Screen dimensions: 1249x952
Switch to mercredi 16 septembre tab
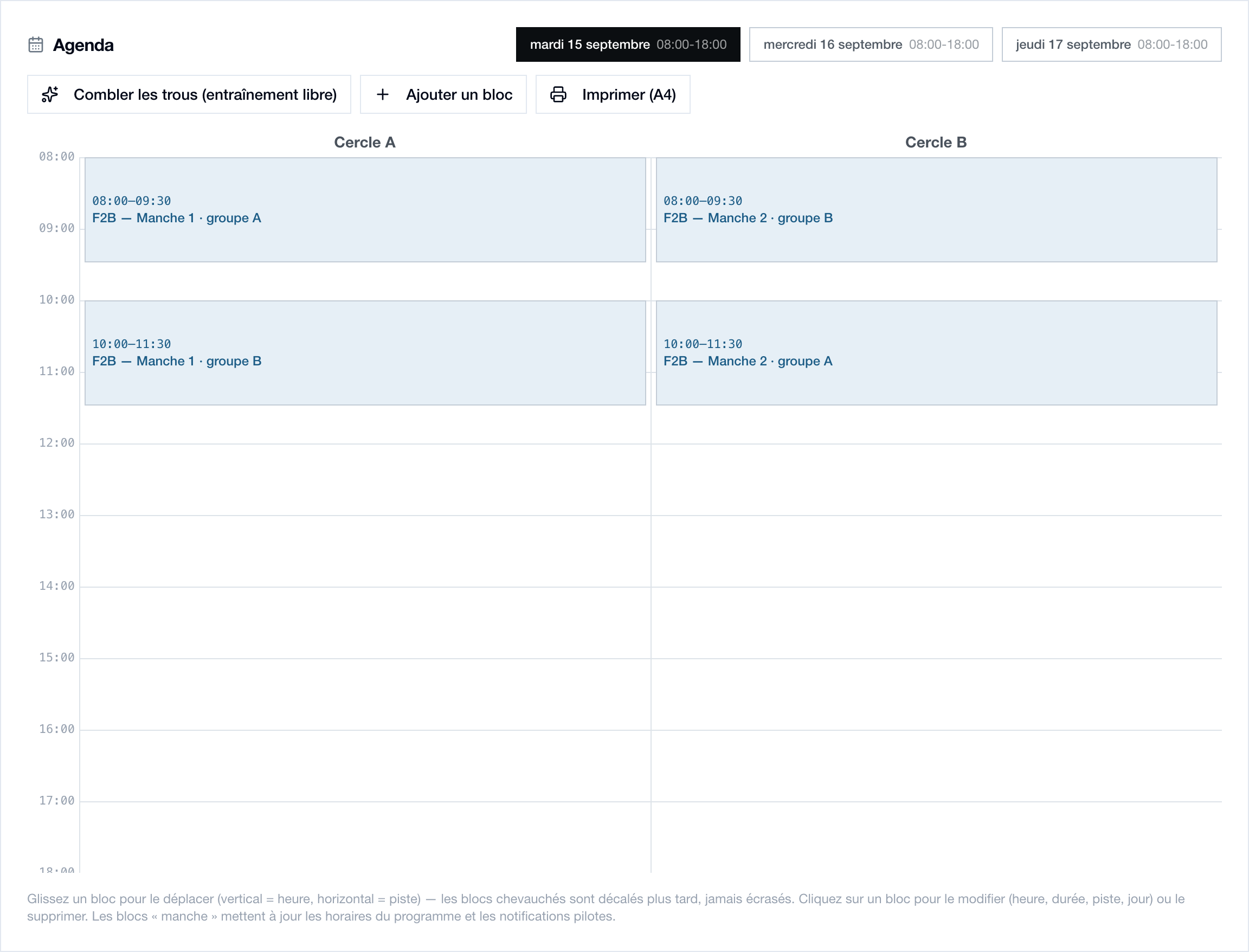click(x=871, y=44)
